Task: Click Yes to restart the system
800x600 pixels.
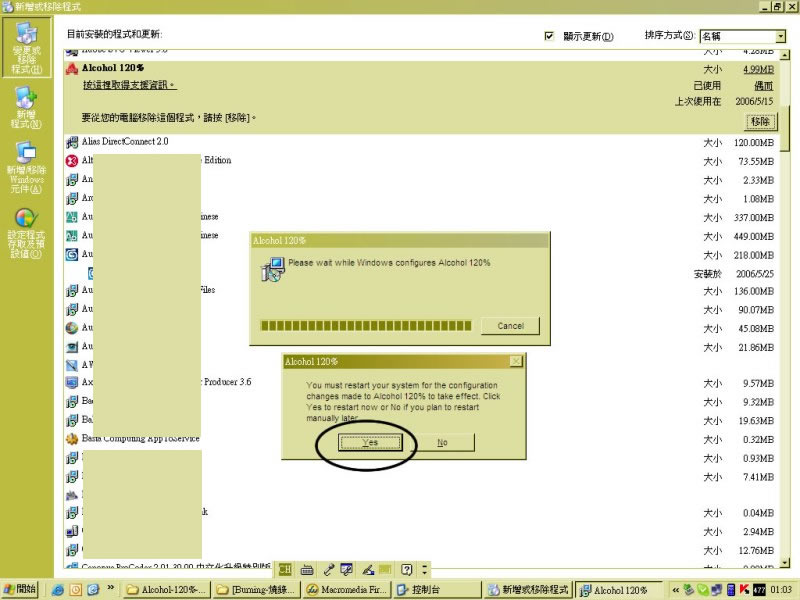Action: click(370, 442)
